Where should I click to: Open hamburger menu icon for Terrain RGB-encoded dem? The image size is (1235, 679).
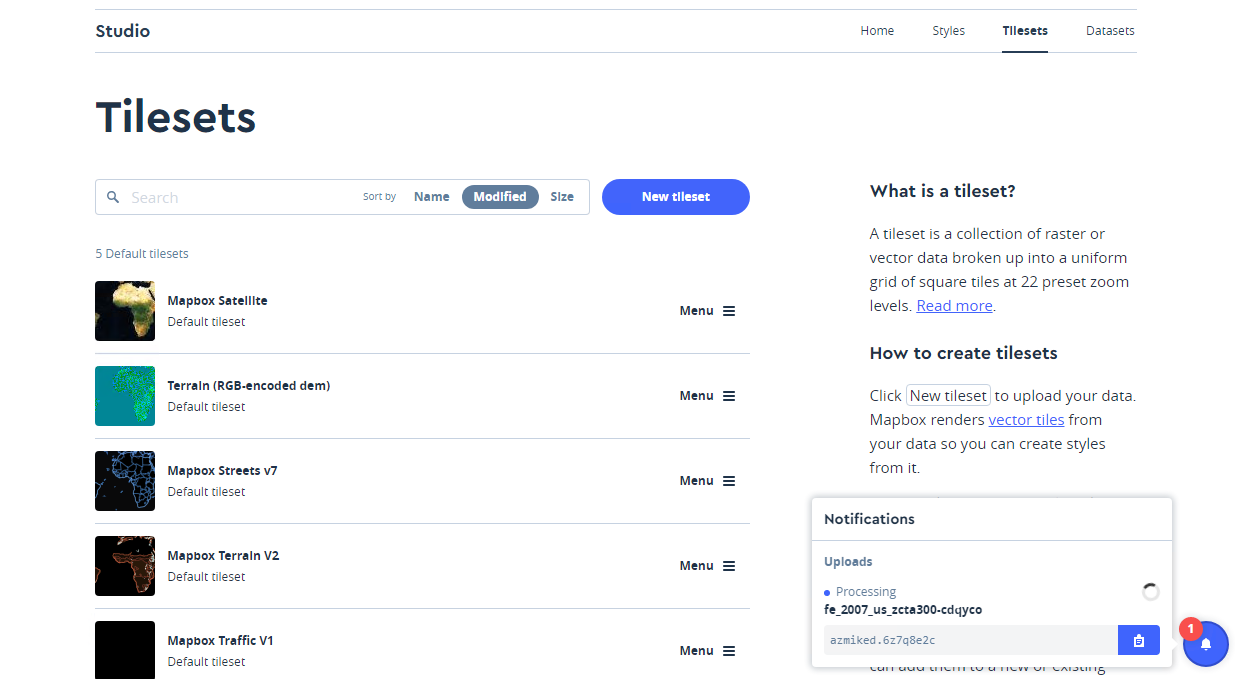pos(729,396)
